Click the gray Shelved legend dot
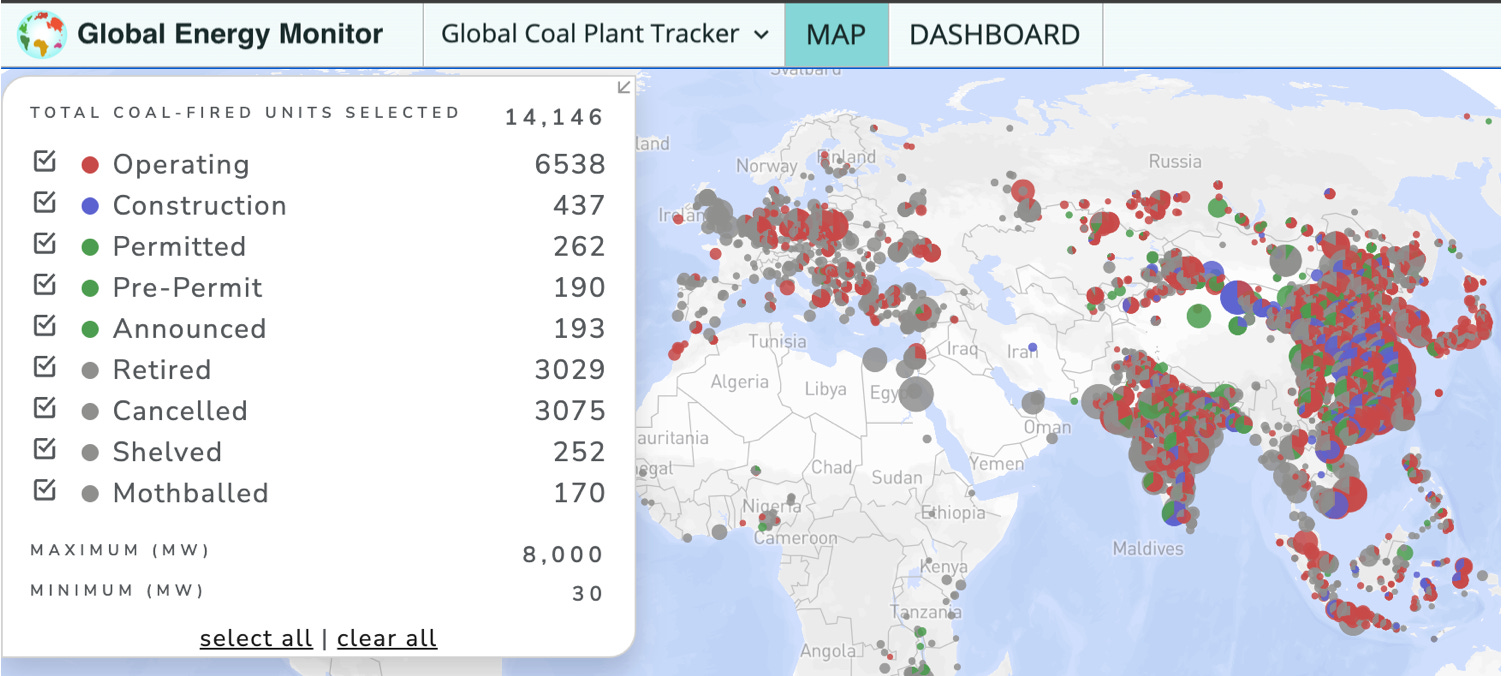1504x676 pixels. 90,452
